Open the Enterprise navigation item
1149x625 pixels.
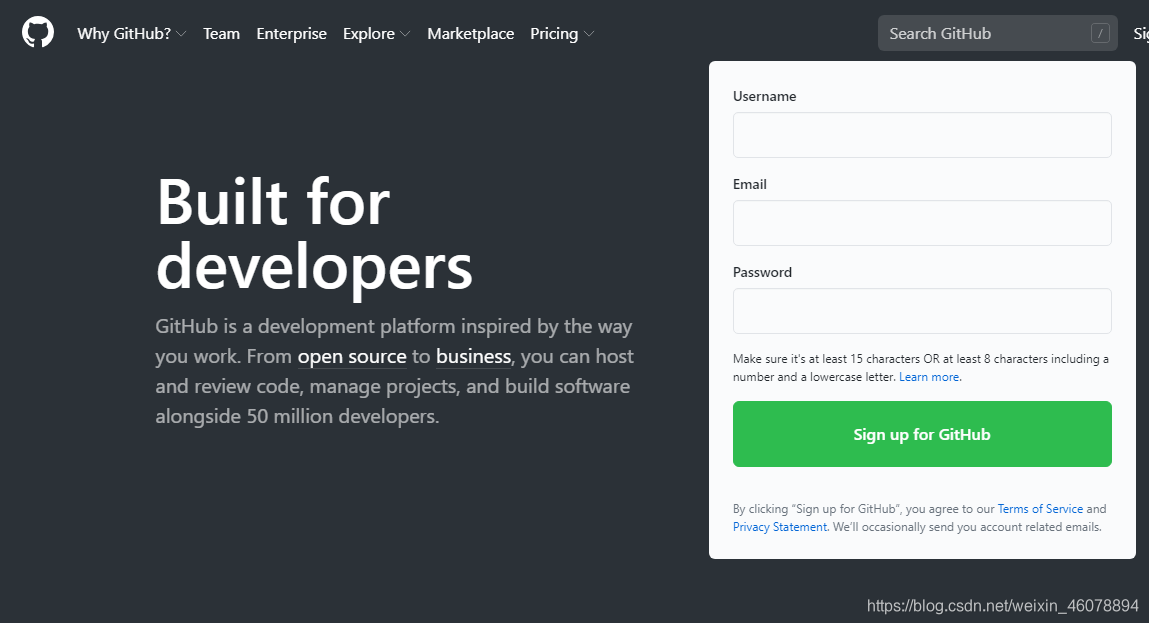tap(292, 34)
